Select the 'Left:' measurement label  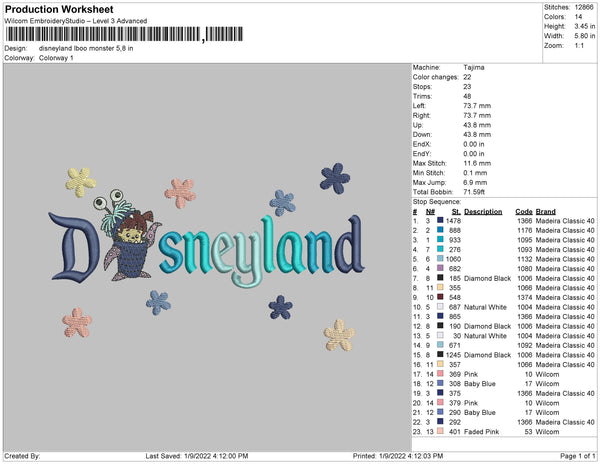[x=419, y=106]
